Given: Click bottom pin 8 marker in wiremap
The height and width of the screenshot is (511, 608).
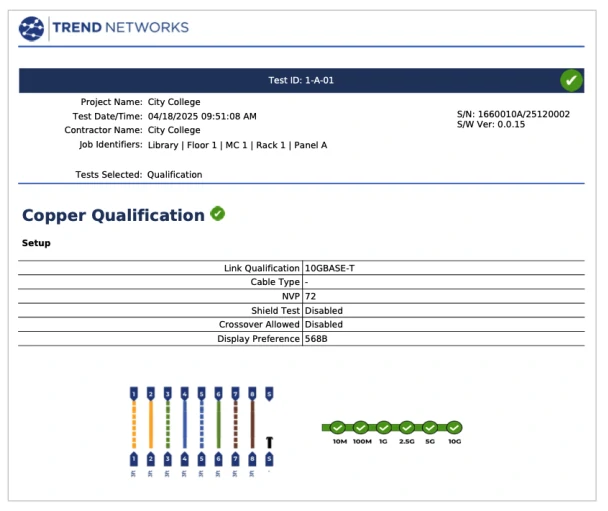Looking at the screenshot, I should [x=252, y=459].
